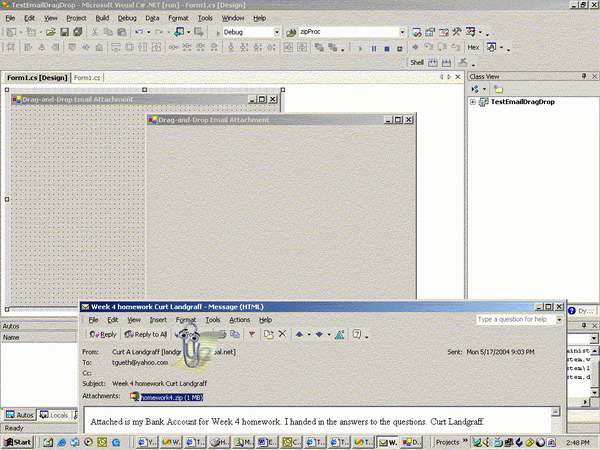Click the red Follow Up flag icon
The width and height of the screenshot is (600, 450).
coord(251,334)
